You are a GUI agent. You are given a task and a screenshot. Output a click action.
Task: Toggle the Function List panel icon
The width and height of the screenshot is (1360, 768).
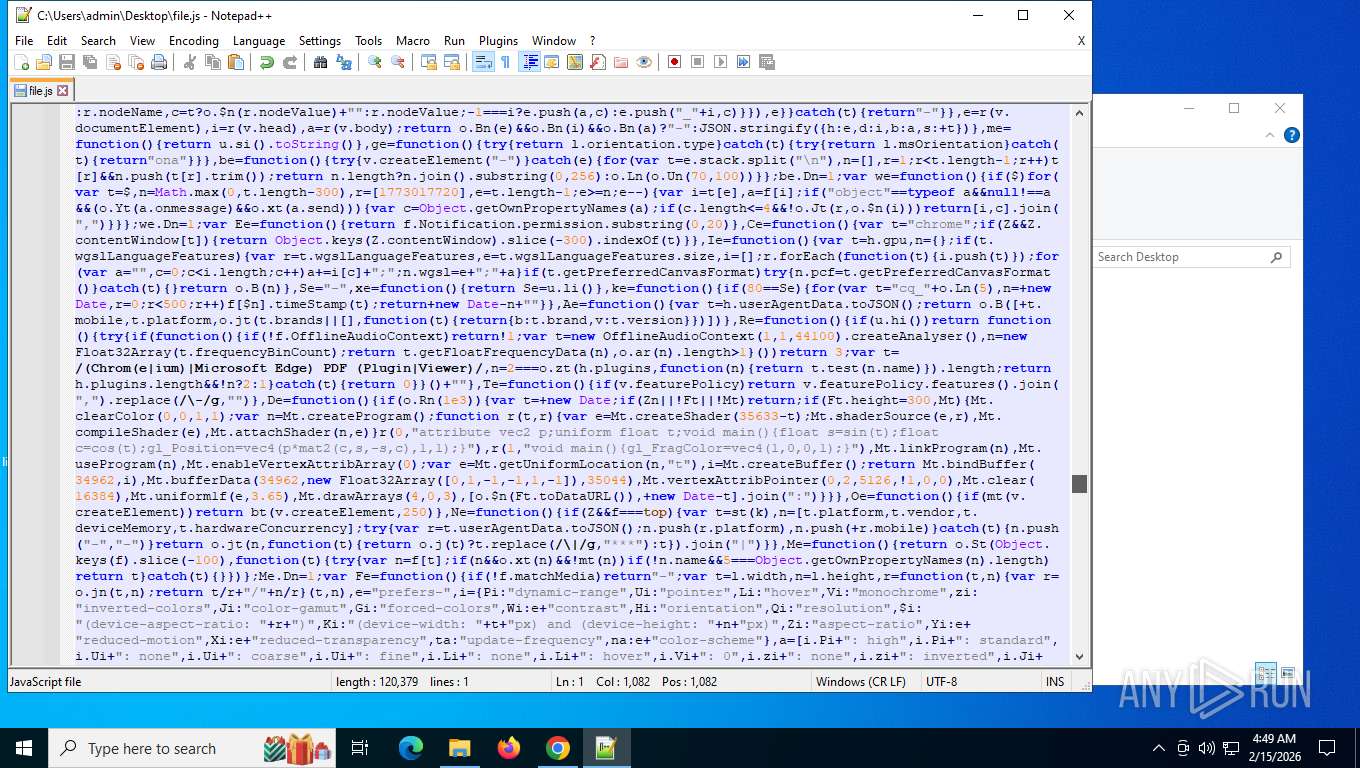[598, 62]
